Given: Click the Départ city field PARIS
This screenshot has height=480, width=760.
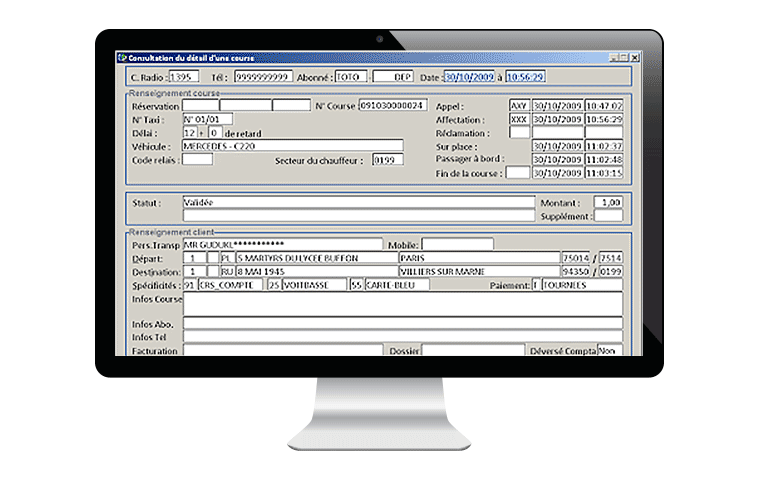Looking at the screenshot, I should coord(479,258).
